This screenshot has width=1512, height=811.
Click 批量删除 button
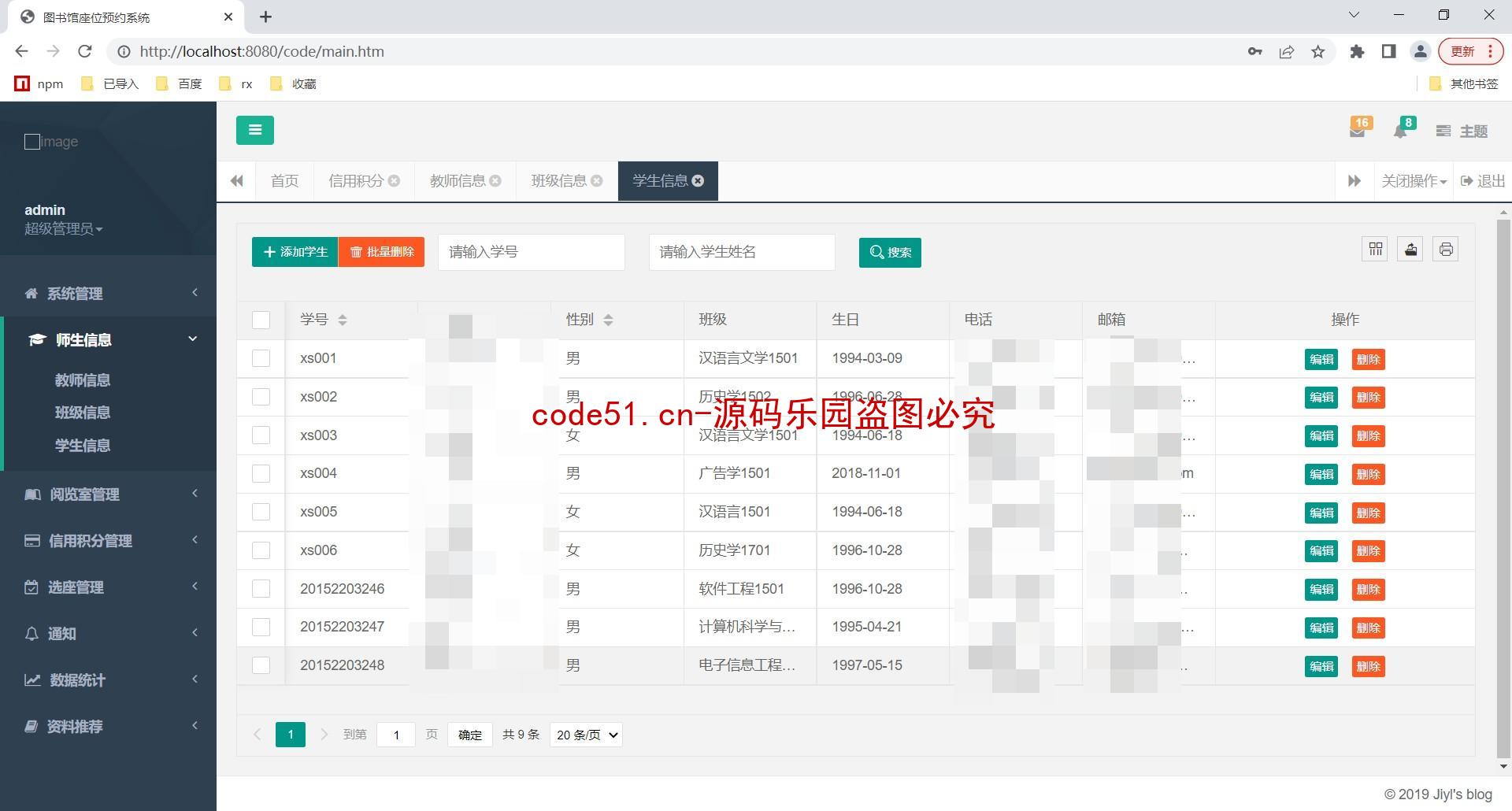[x=382, y=252]
